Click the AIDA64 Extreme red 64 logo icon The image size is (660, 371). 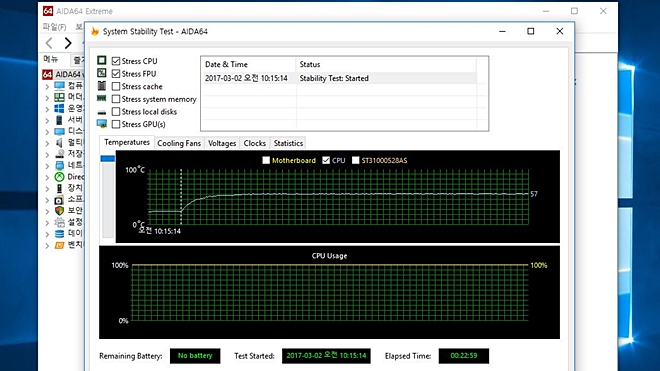pos(48,11)
